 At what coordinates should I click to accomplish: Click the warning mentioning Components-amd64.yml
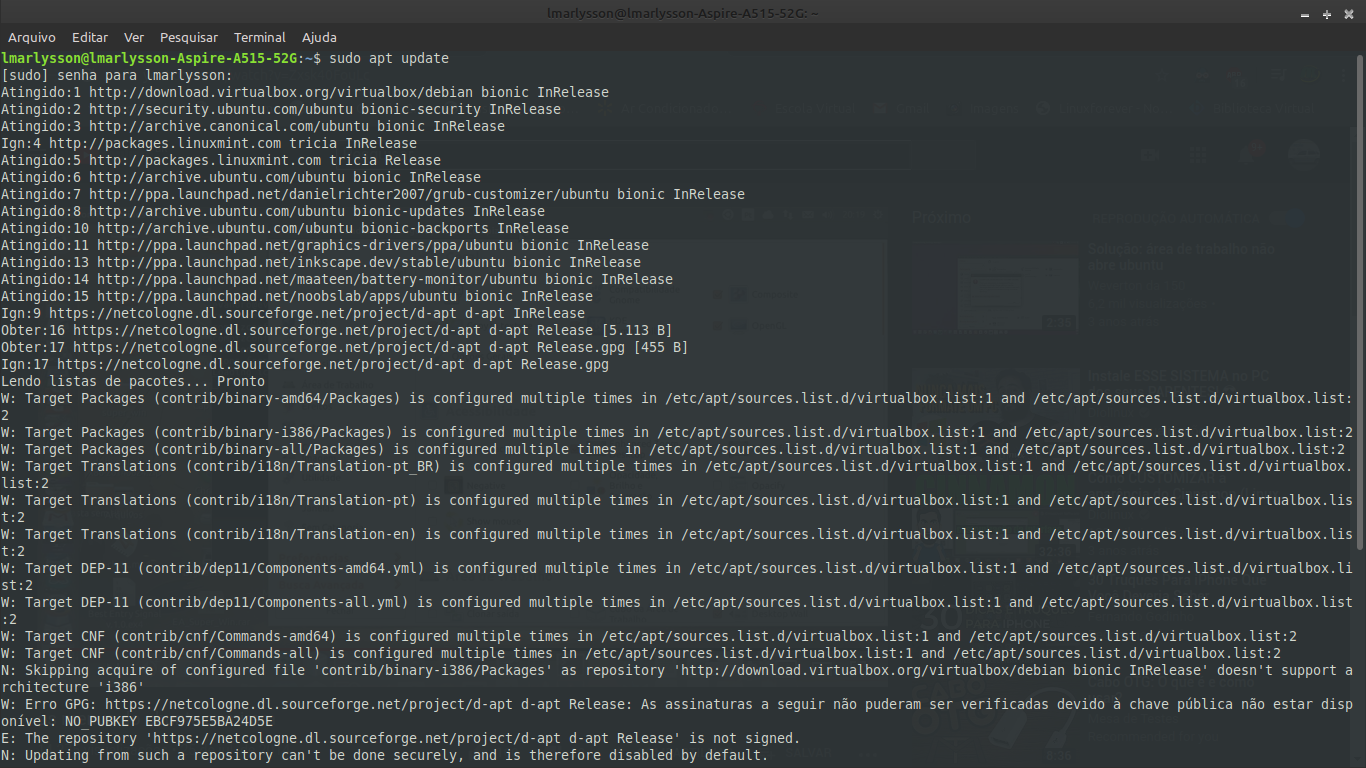point(677,576)
